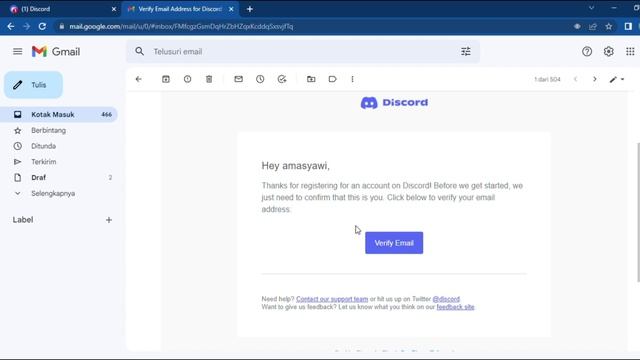Click the '1 dari 504' counter
Image resolution: width=640 pixels, height=360 pixels.
pyautogui.click(x=547, y=79)
